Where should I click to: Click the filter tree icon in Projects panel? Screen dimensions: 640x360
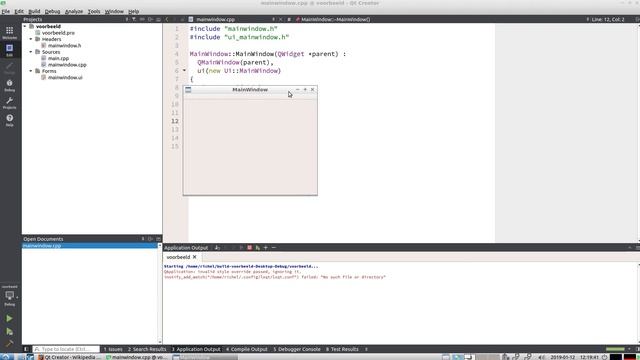click(x=133, y=19)
